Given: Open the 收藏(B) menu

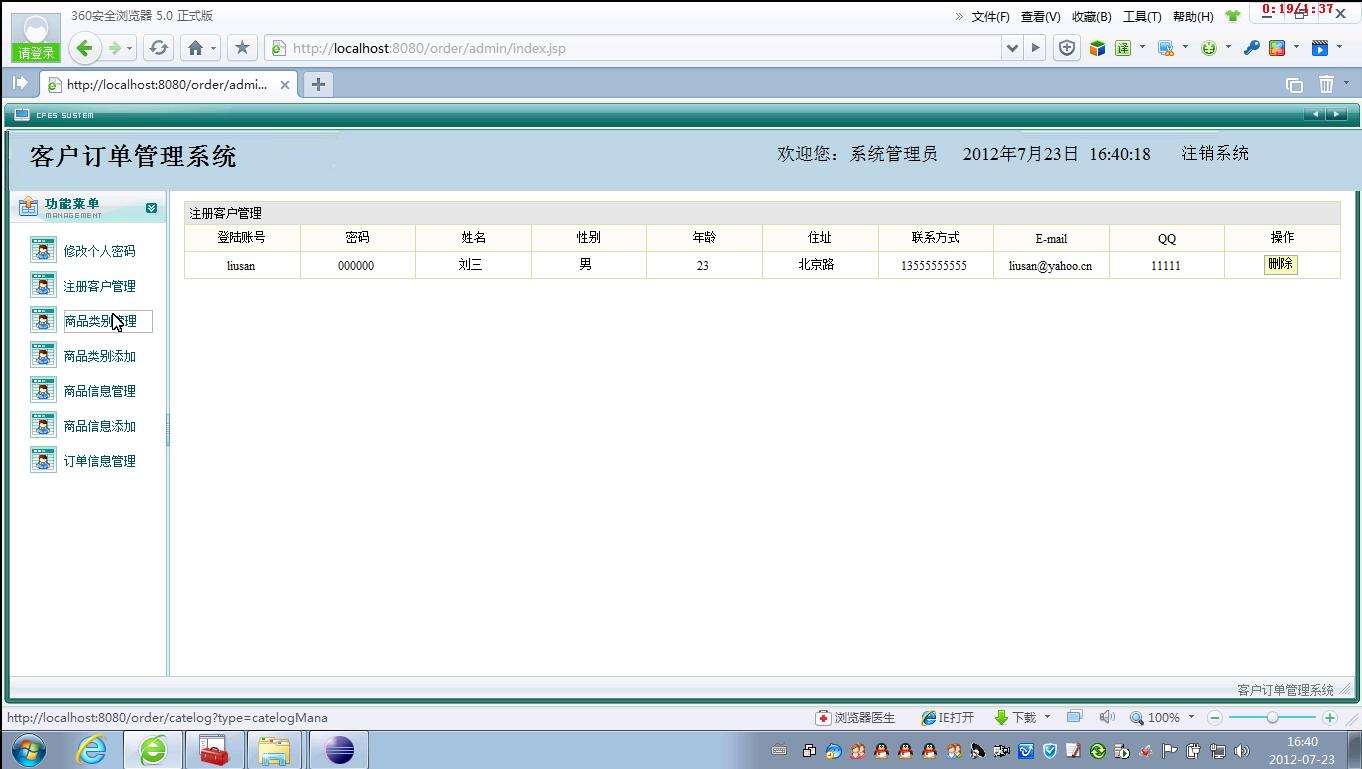Looking at the screenshot, I should click(1091, 17).
